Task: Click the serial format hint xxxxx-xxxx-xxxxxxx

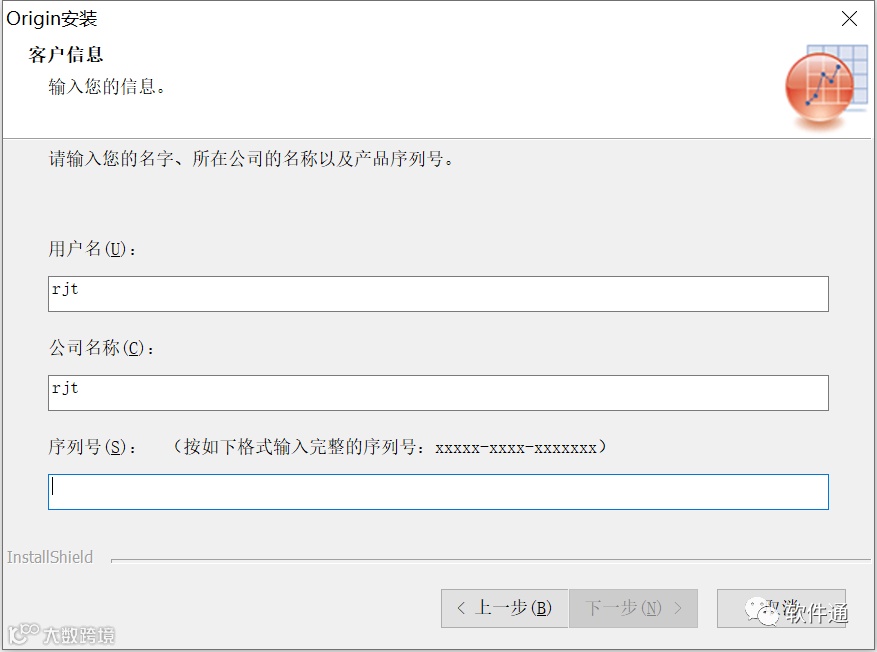Action: (516, 448)
